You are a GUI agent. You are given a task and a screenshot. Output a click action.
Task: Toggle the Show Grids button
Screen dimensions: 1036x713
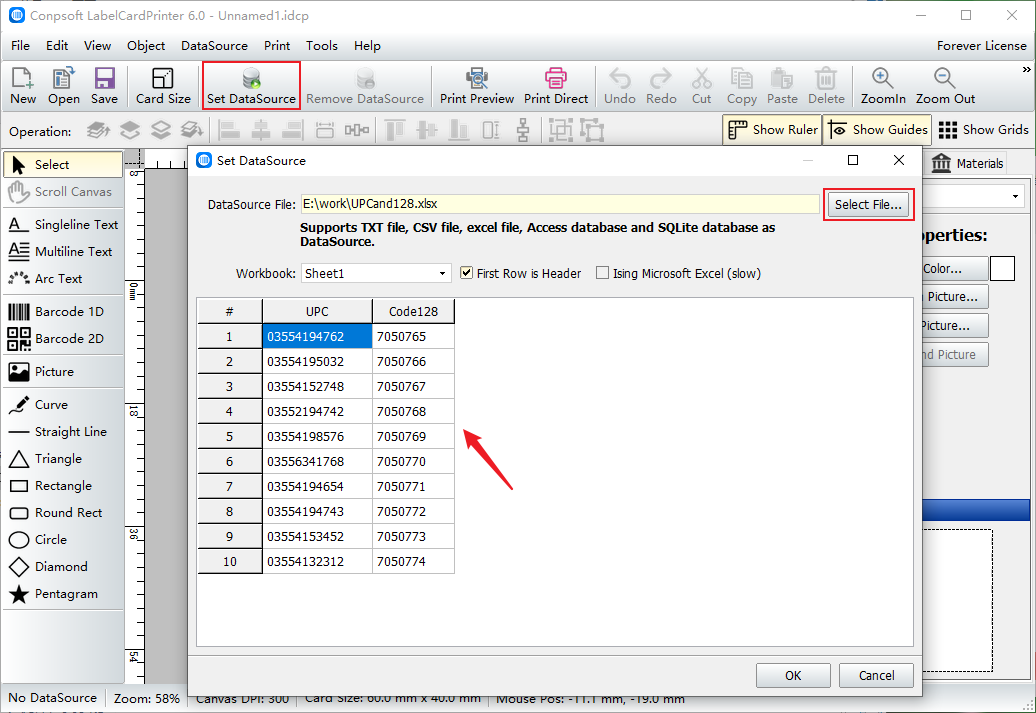point(983,130)
